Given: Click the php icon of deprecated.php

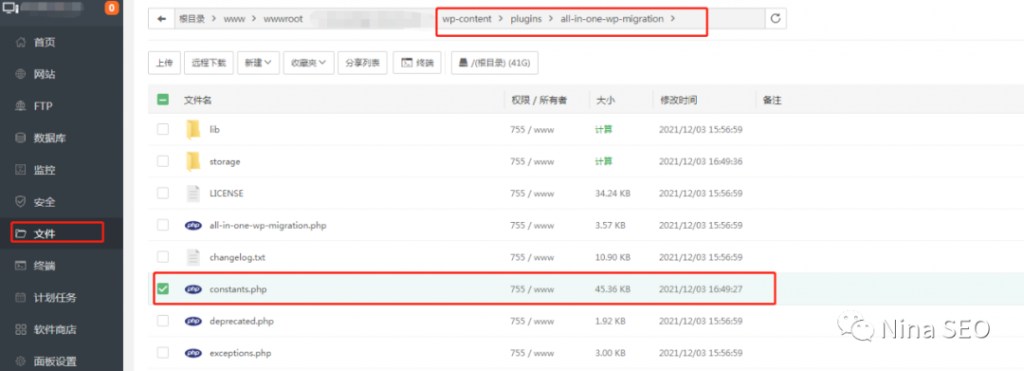Looking at the screenshot, I should pyautogui.click(x=193, y=321).
